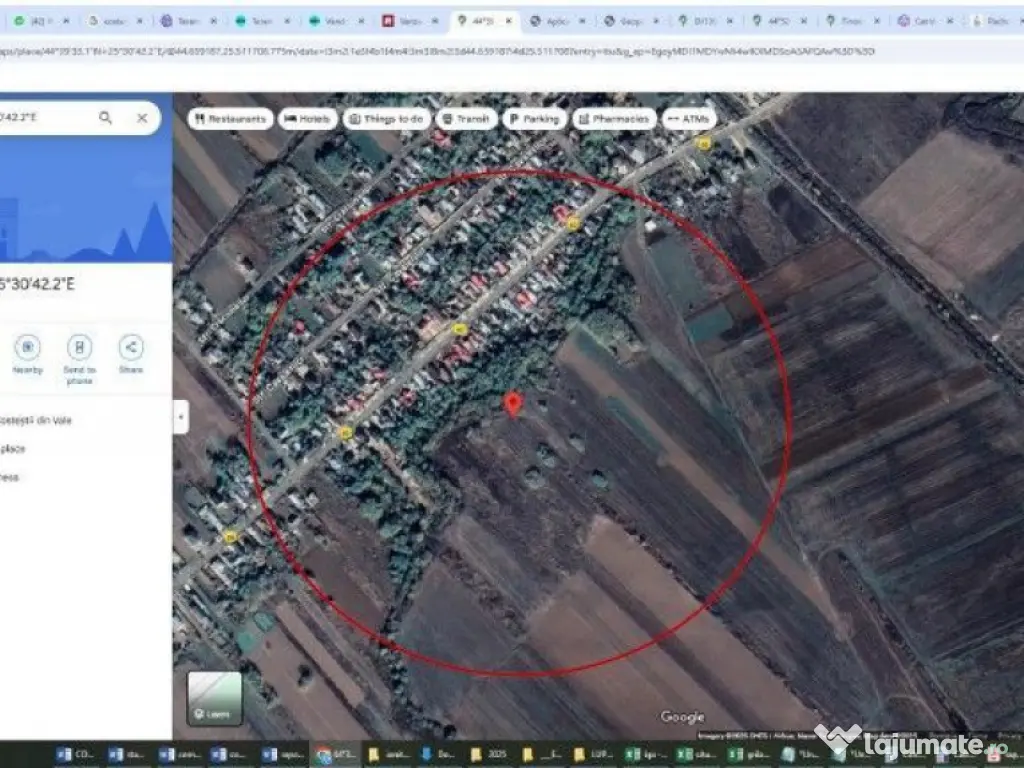The width and height of the screenshot is (1024, 768).
Task: Open the Layers map view thumbnail
Action: coord(214,697)
